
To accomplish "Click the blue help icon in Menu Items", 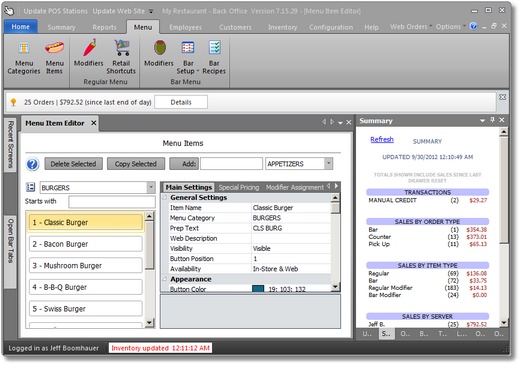I will click(32, 164).
